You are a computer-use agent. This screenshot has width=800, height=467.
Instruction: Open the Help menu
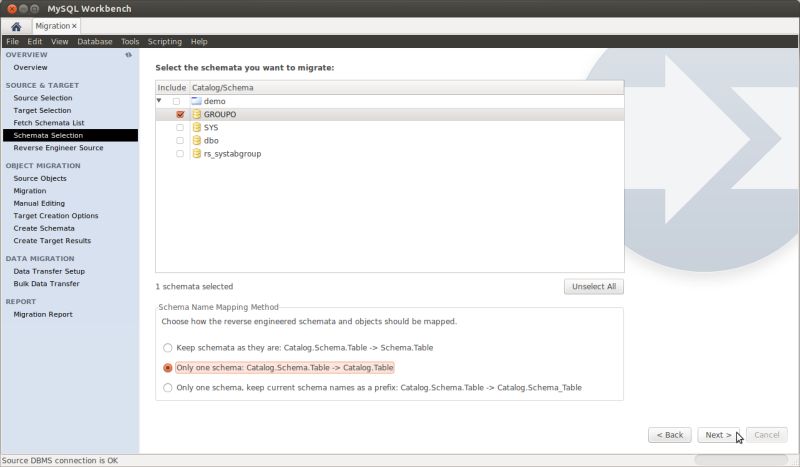[199, 41]
